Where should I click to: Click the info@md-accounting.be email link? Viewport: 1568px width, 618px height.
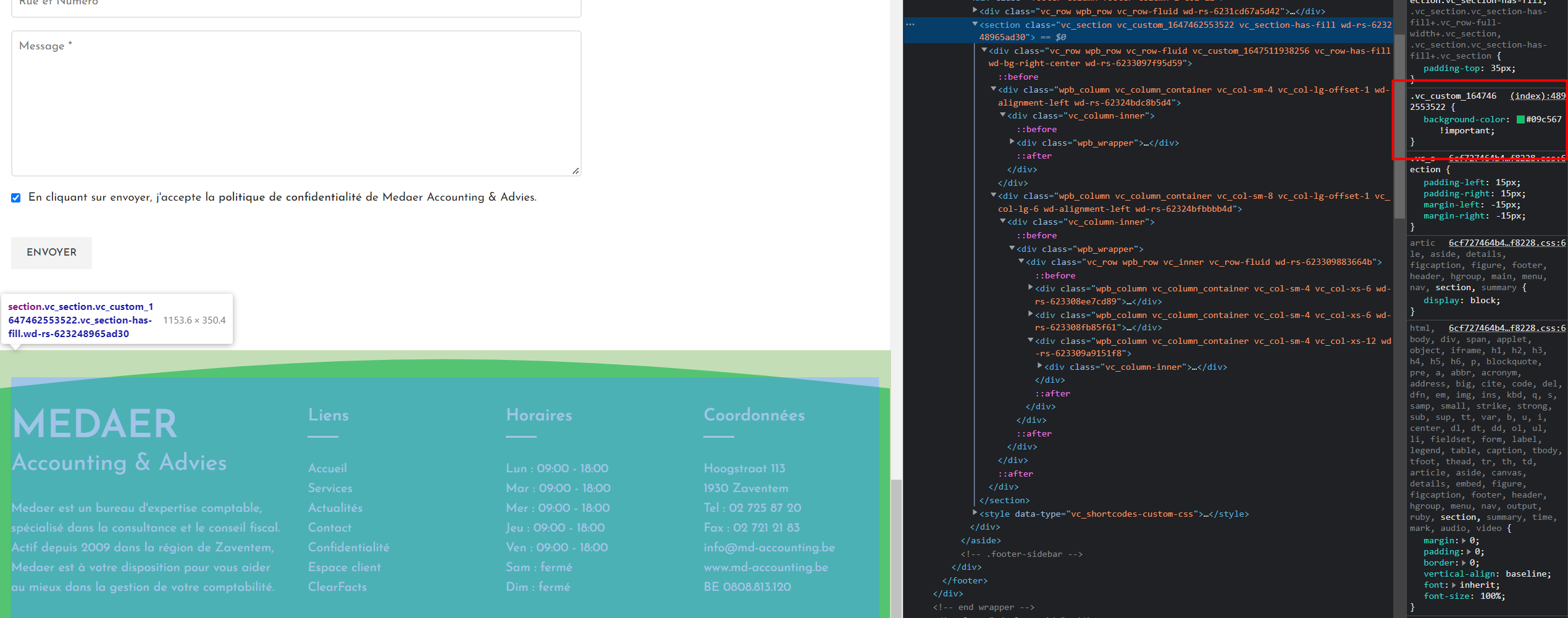click(x=769, y=548)
